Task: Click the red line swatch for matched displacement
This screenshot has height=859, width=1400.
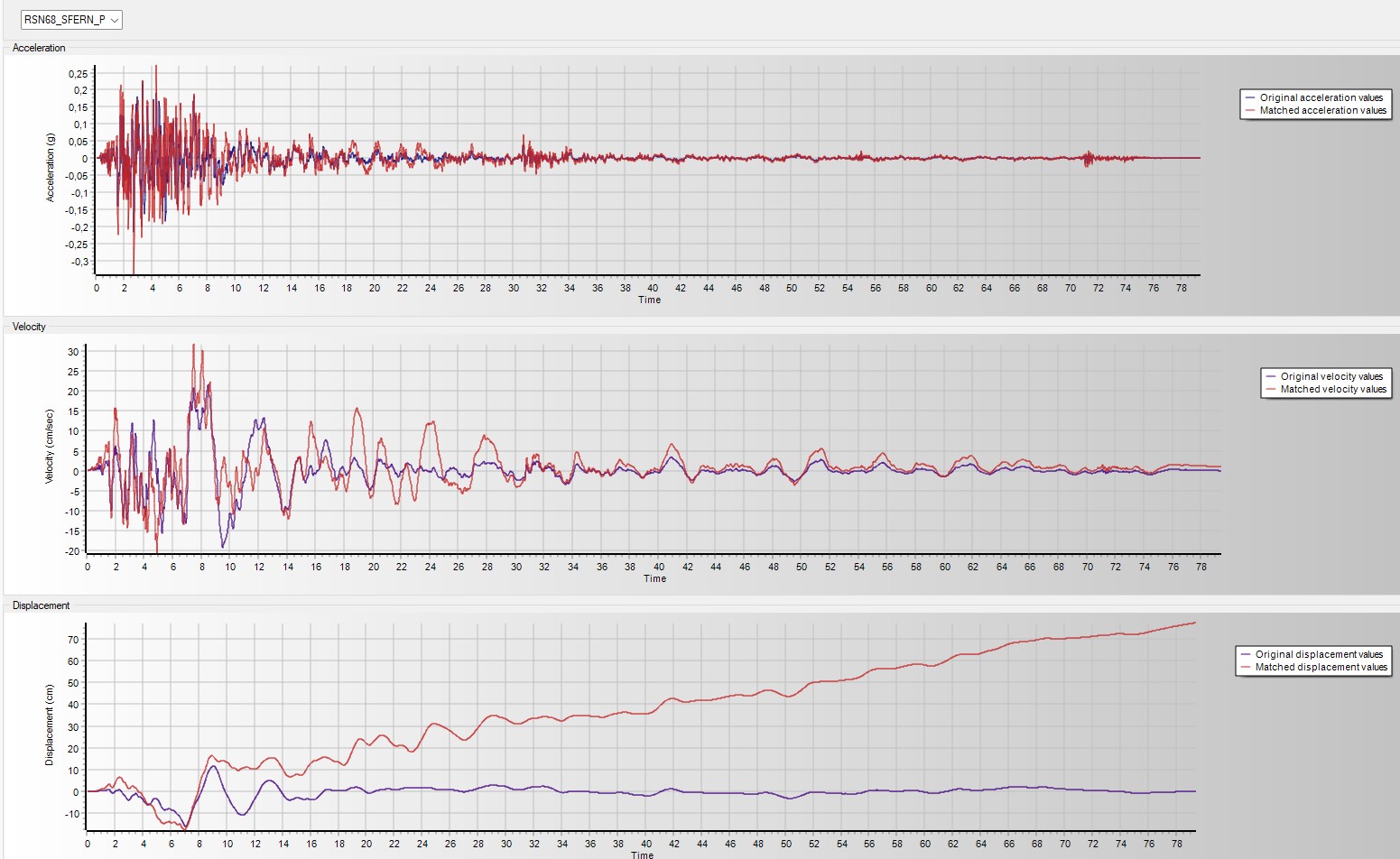Action: click(x=1246, y=667)
